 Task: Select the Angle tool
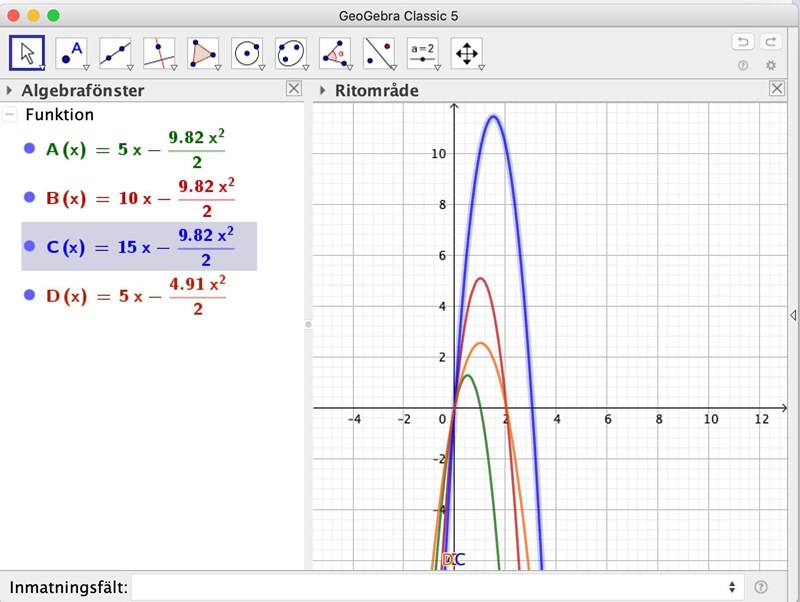335,53
